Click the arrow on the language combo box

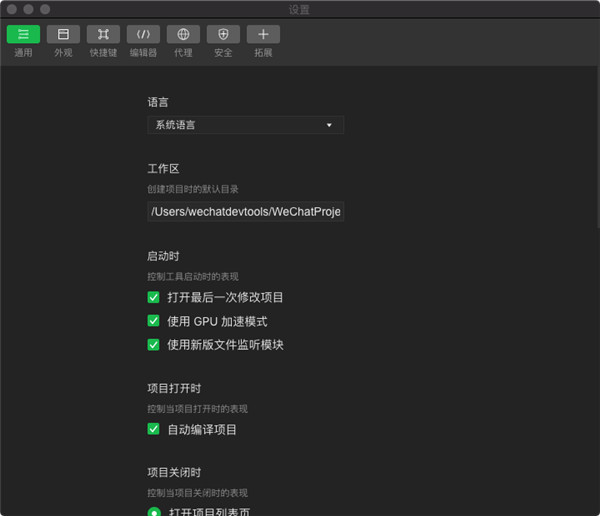(x=329, y=125)
